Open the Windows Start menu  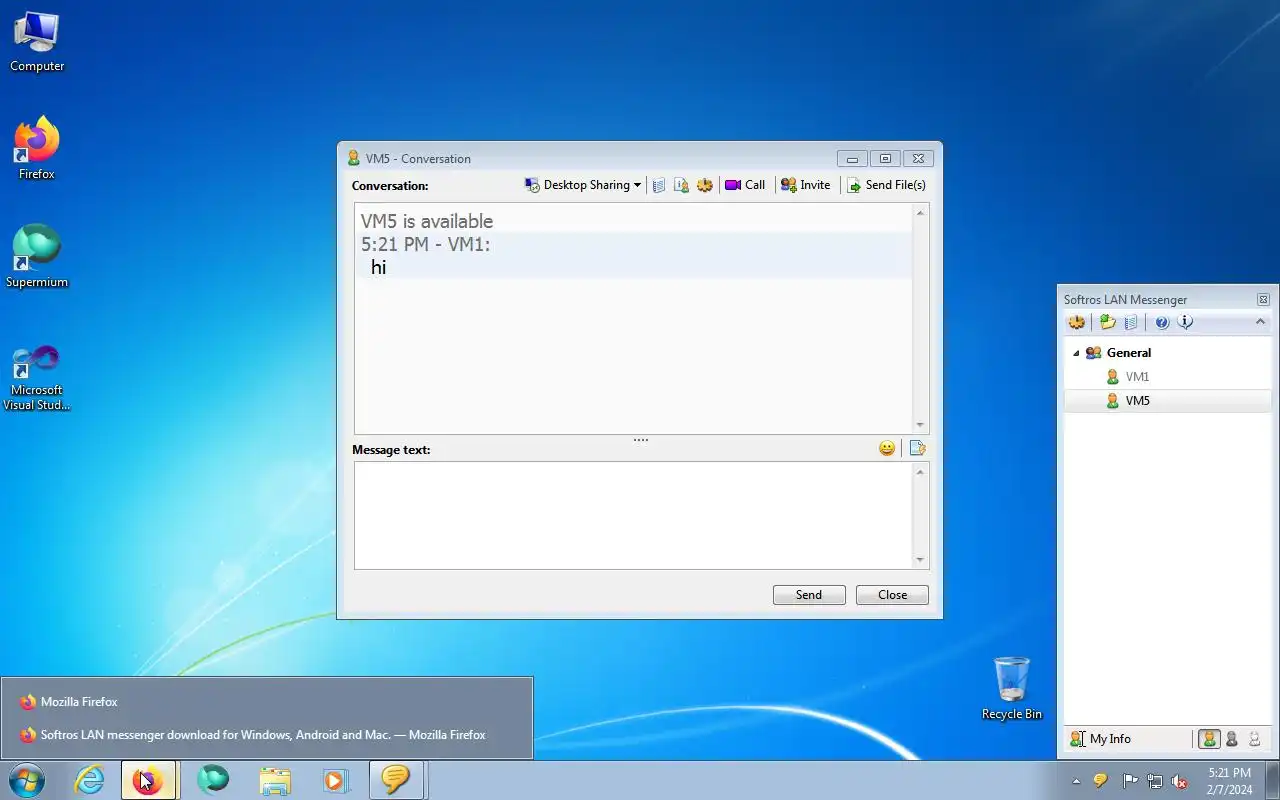point(26,780)
